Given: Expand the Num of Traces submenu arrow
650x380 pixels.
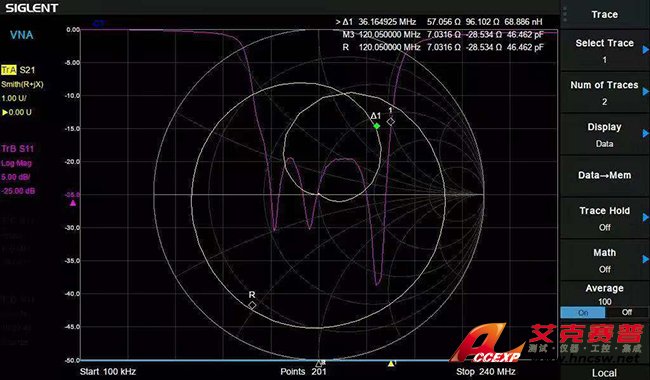Looking at the screenshot, I should tap(645, 92).
